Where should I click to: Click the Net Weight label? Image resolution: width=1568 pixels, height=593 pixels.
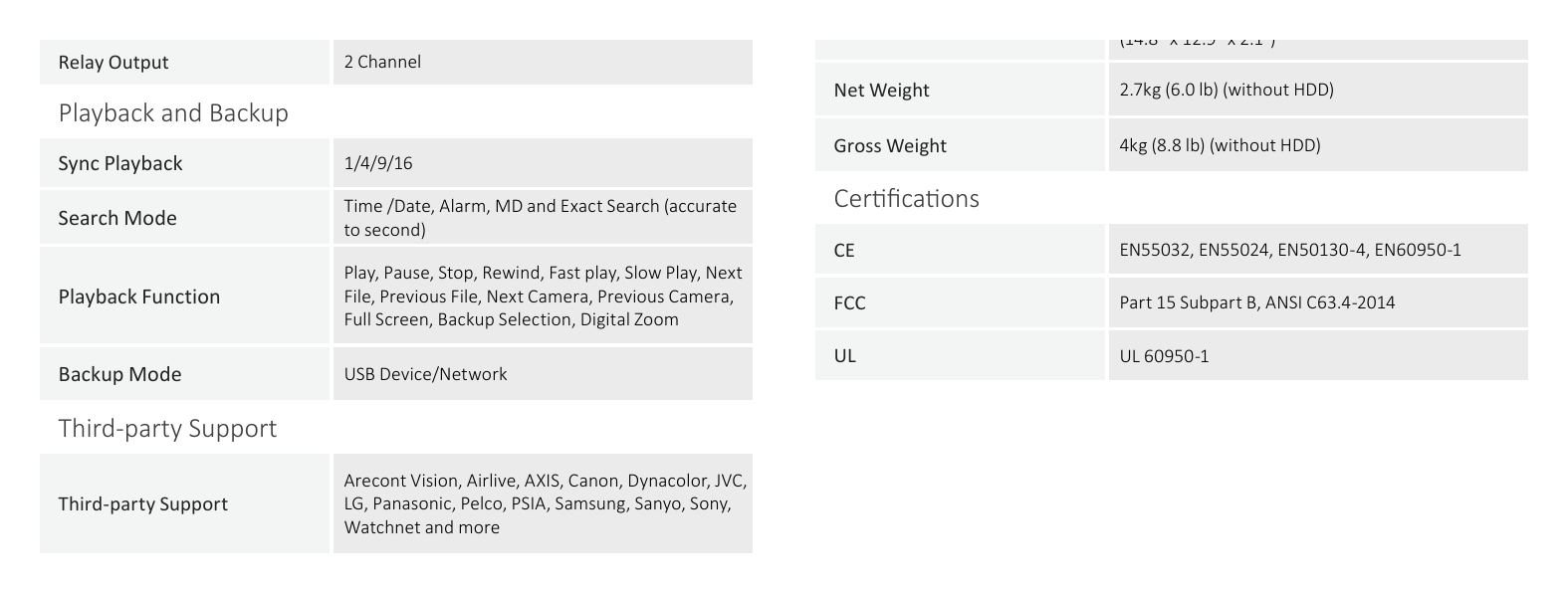click(x=881, y=90)
